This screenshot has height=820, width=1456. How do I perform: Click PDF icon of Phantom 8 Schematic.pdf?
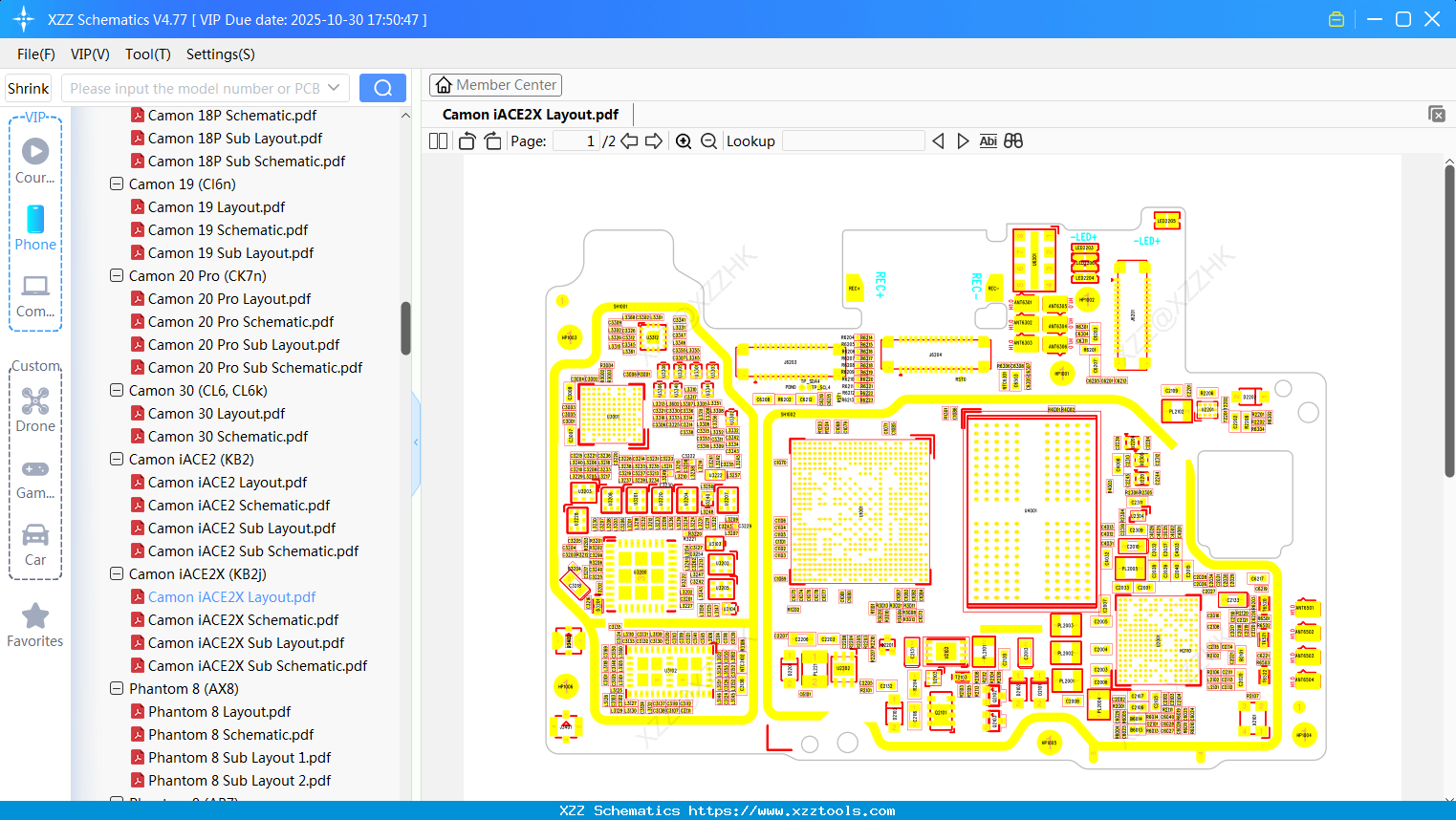(138, 735)
